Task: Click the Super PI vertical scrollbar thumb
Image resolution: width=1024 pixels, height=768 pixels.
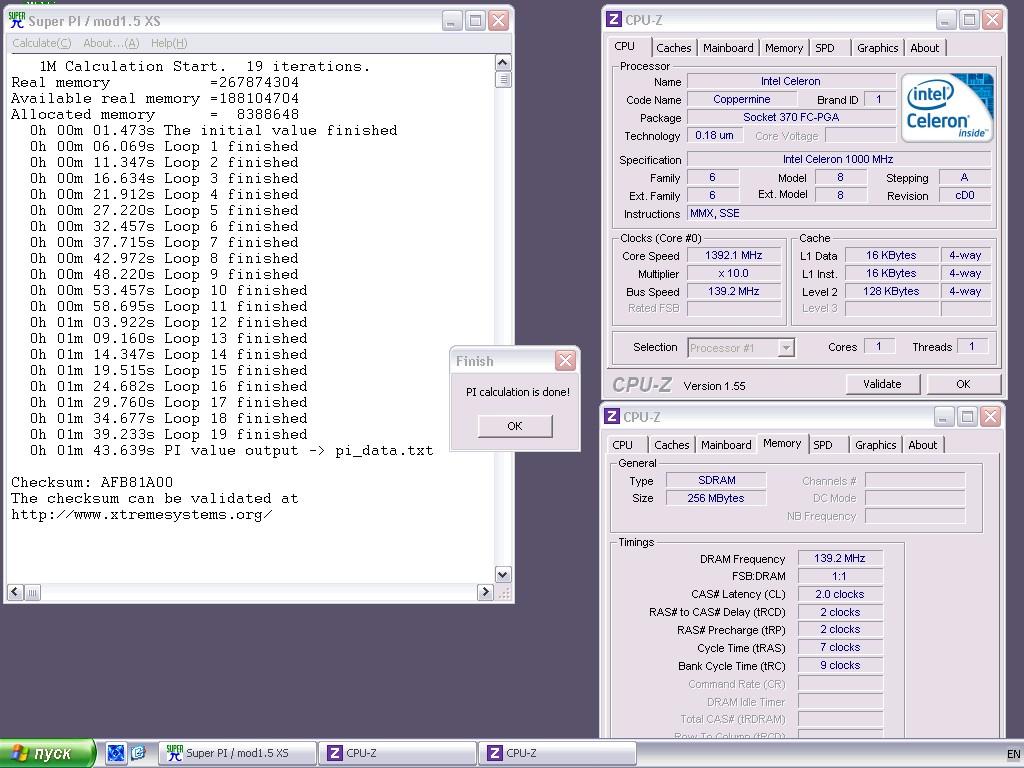Action: 503,80
